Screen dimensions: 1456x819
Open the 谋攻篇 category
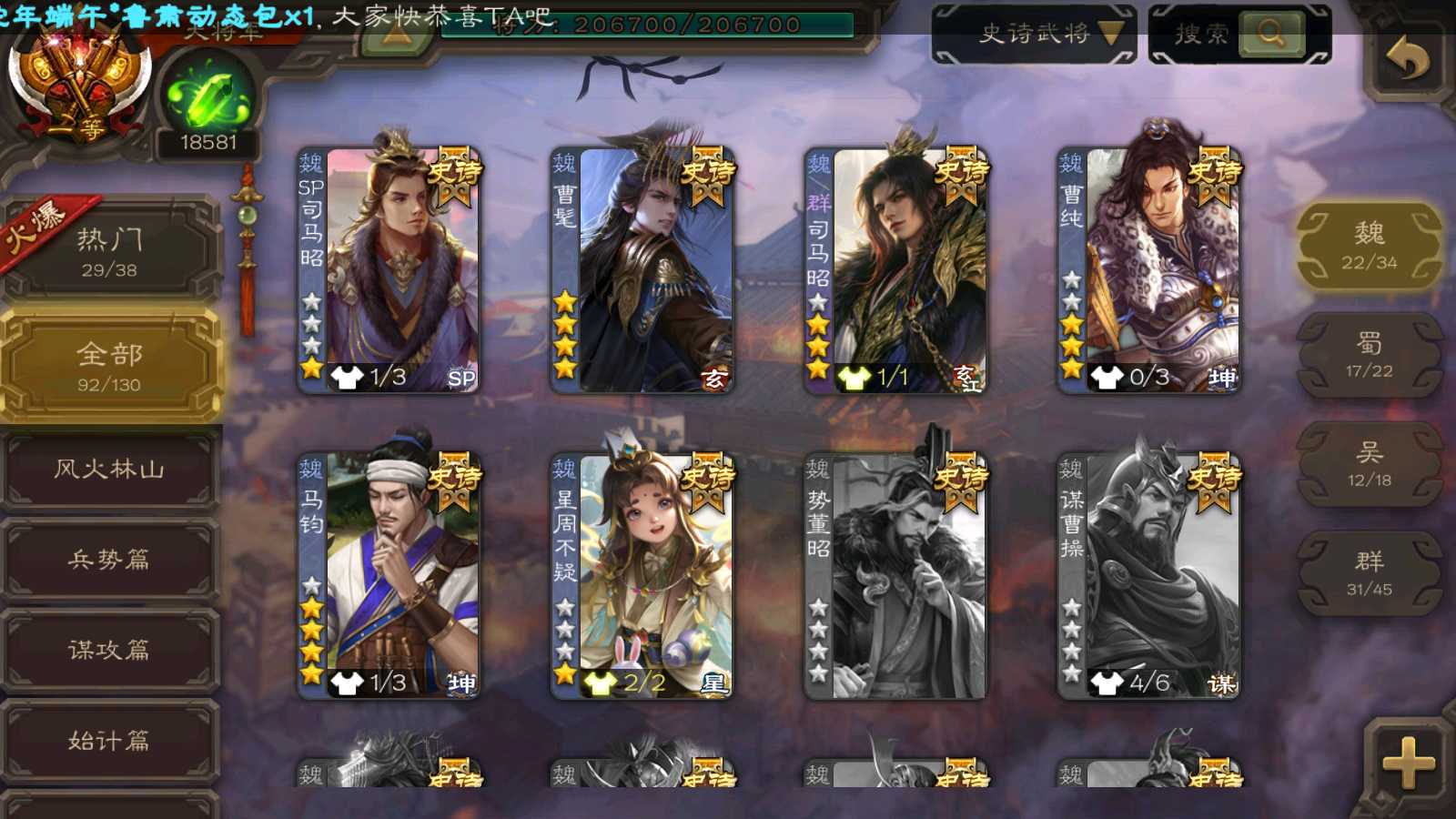point(109,649)
